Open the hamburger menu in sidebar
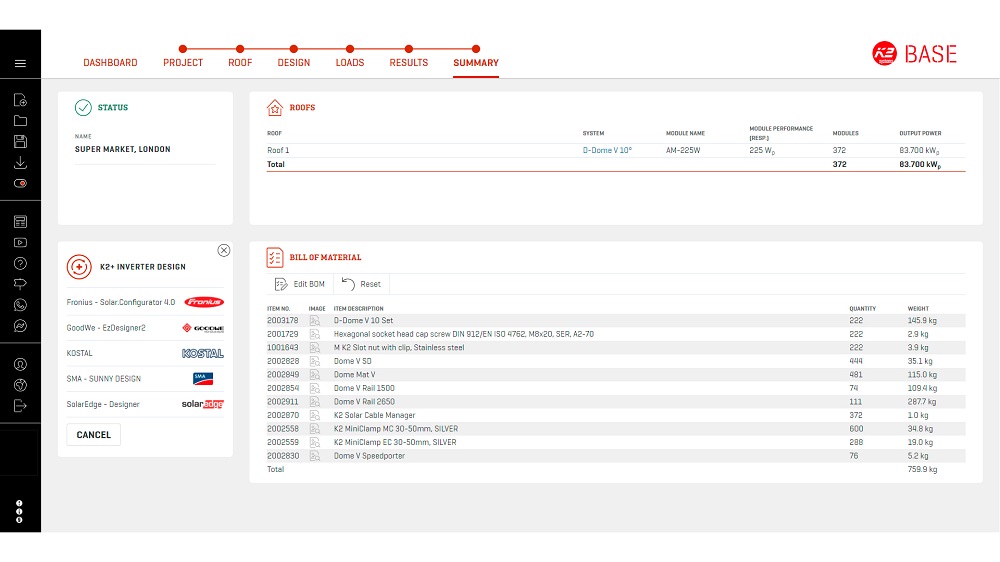Image resolution: width=1000 pixels, height=562 pixels. coord(20,63)
